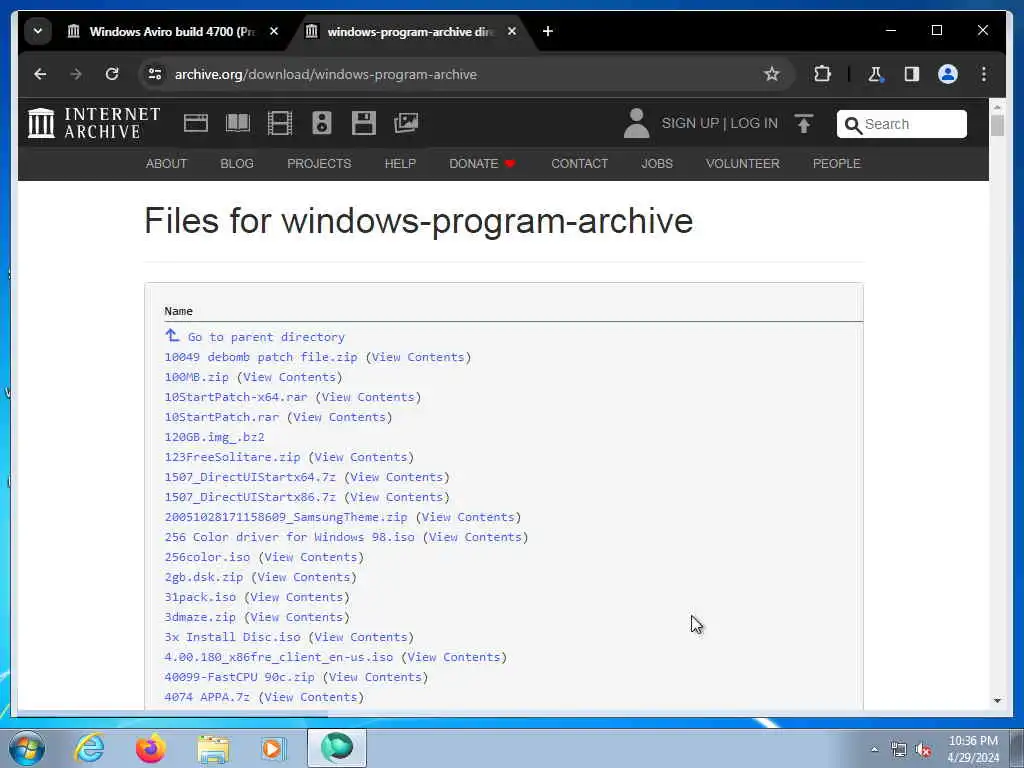Open the HELP menu item
1024x768 pixels.
[400, 163]
